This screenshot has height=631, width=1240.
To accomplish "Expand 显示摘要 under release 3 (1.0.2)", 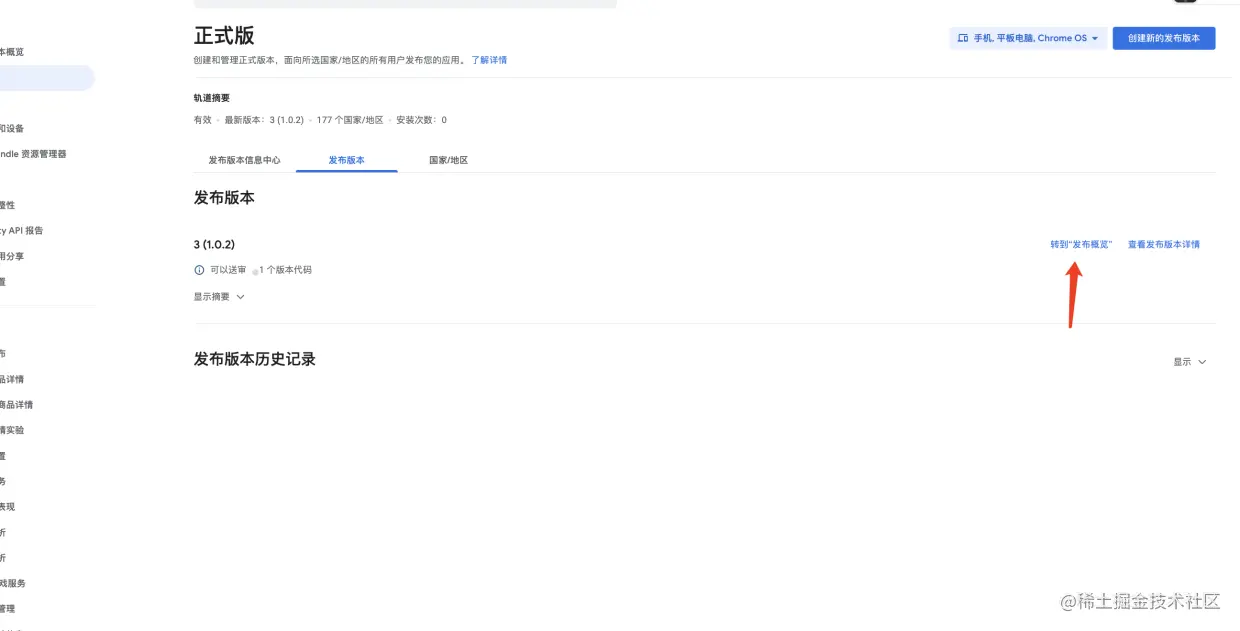I will coord(219,297).
